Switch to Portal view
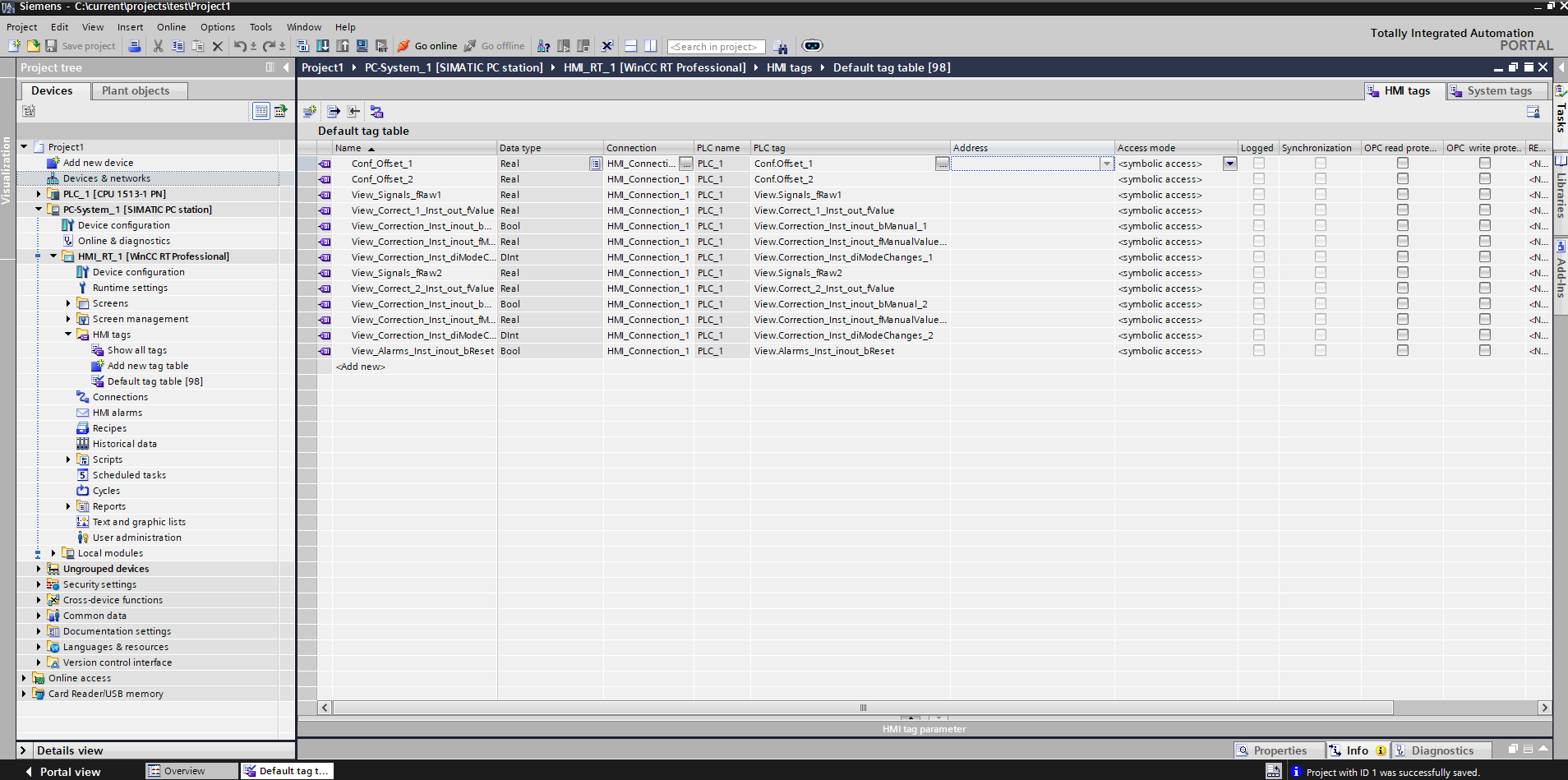The width and height of the screenshot is (1568, 780). click(64, 772)
